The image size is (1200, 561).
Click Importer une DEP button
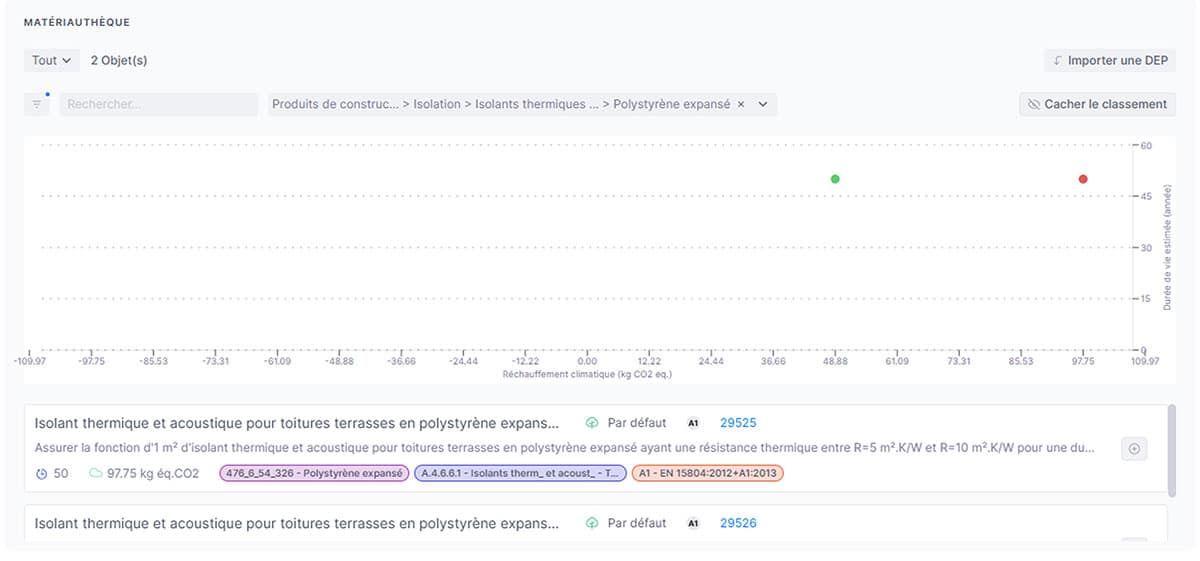click(1109, 60)
